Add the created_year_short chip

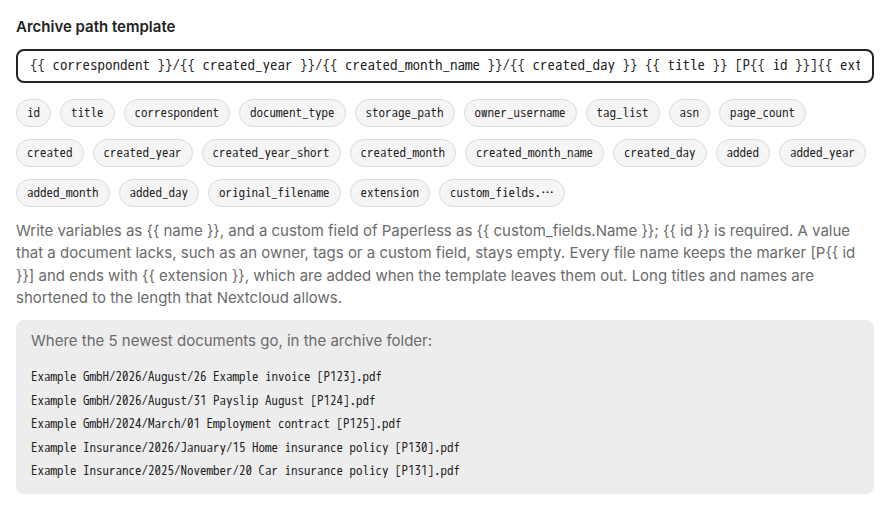(x=271, y=153)
